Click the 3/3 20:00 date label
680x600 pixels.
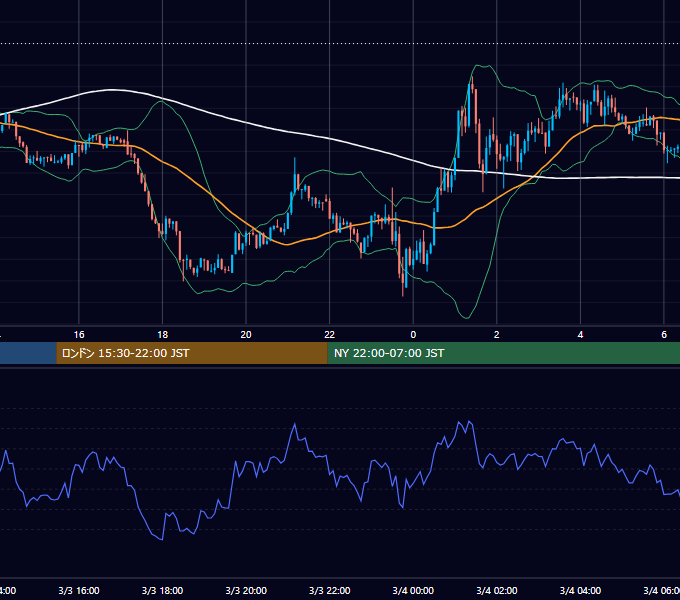(246, 590)
